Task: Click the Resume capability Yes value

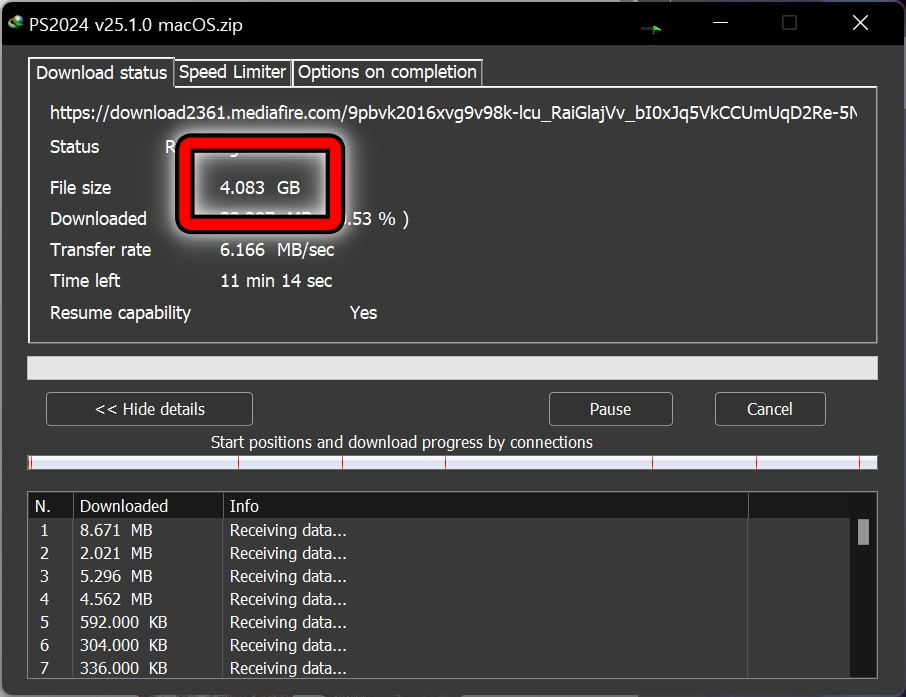Action: point(363,313)
